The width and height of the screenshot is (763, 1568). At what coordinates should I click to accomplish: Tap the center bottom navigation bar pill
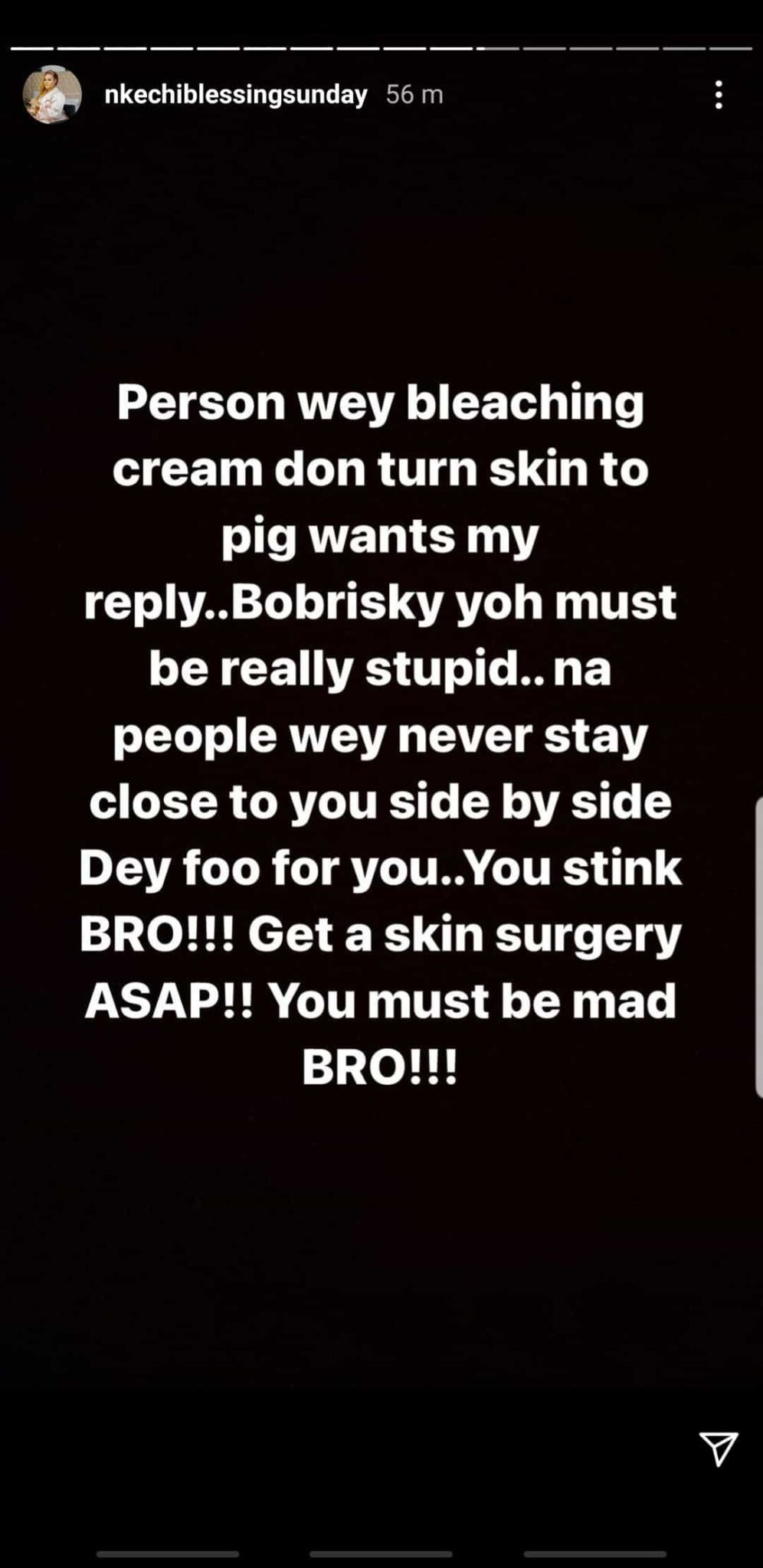(381, 1554)
